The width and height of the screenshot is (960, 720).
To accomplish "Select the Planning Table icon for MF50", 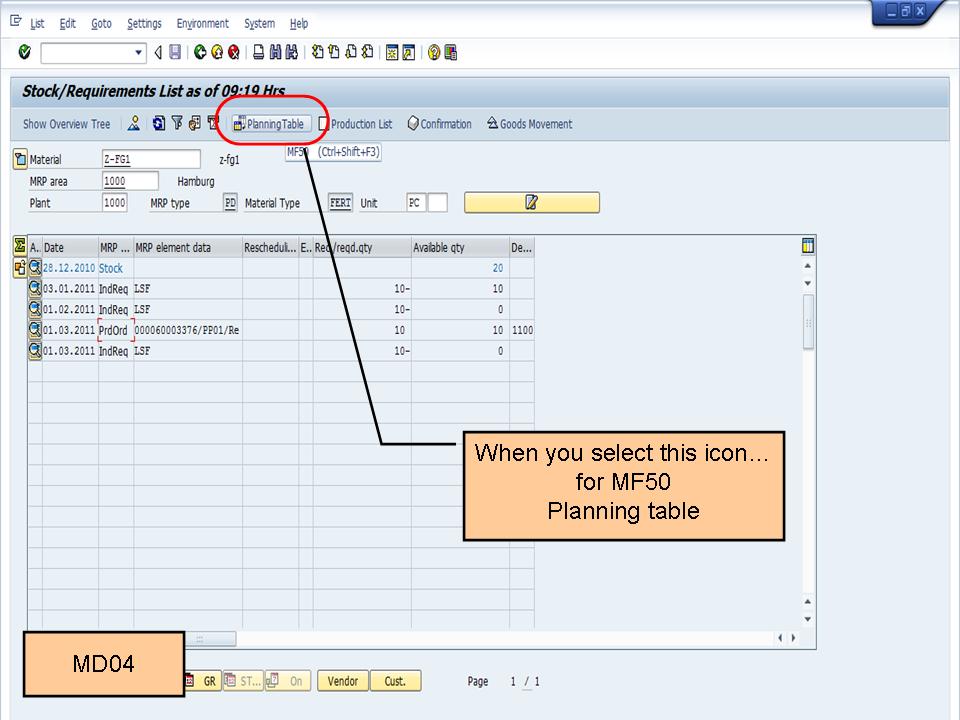I will 270,124.
